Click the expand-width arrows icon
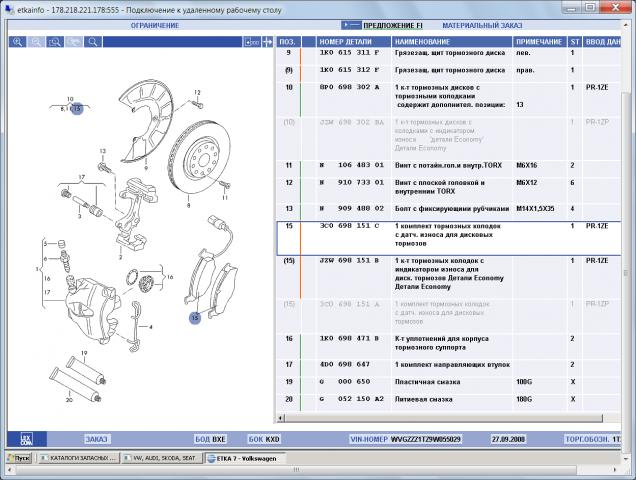636x480 pixels. coord(267,42)
